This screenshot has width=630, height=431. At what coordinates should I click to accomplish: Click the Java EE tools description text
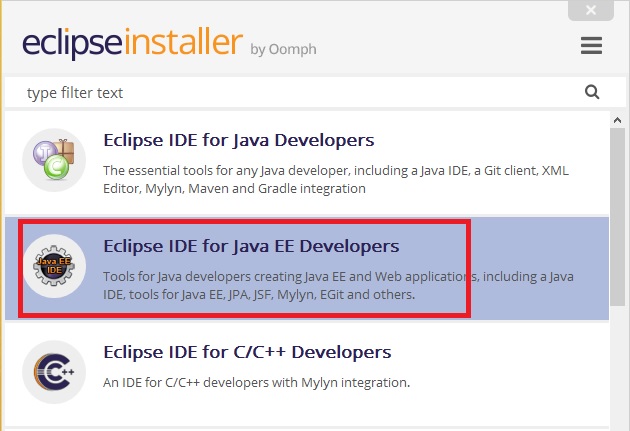pyautogui.click(x=338, y=286)
